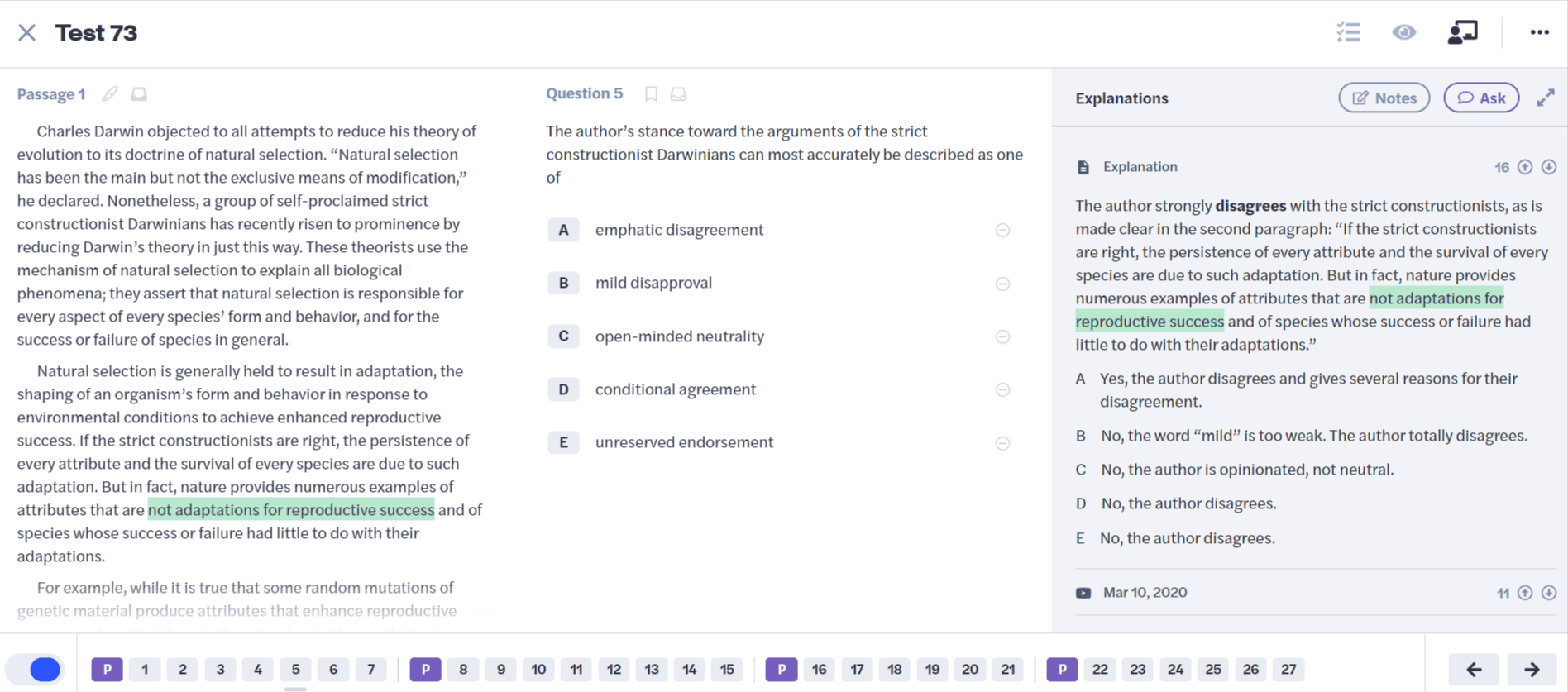Jump to question 3
This screenshot has width=1568, height=692.
pos(220,669)
